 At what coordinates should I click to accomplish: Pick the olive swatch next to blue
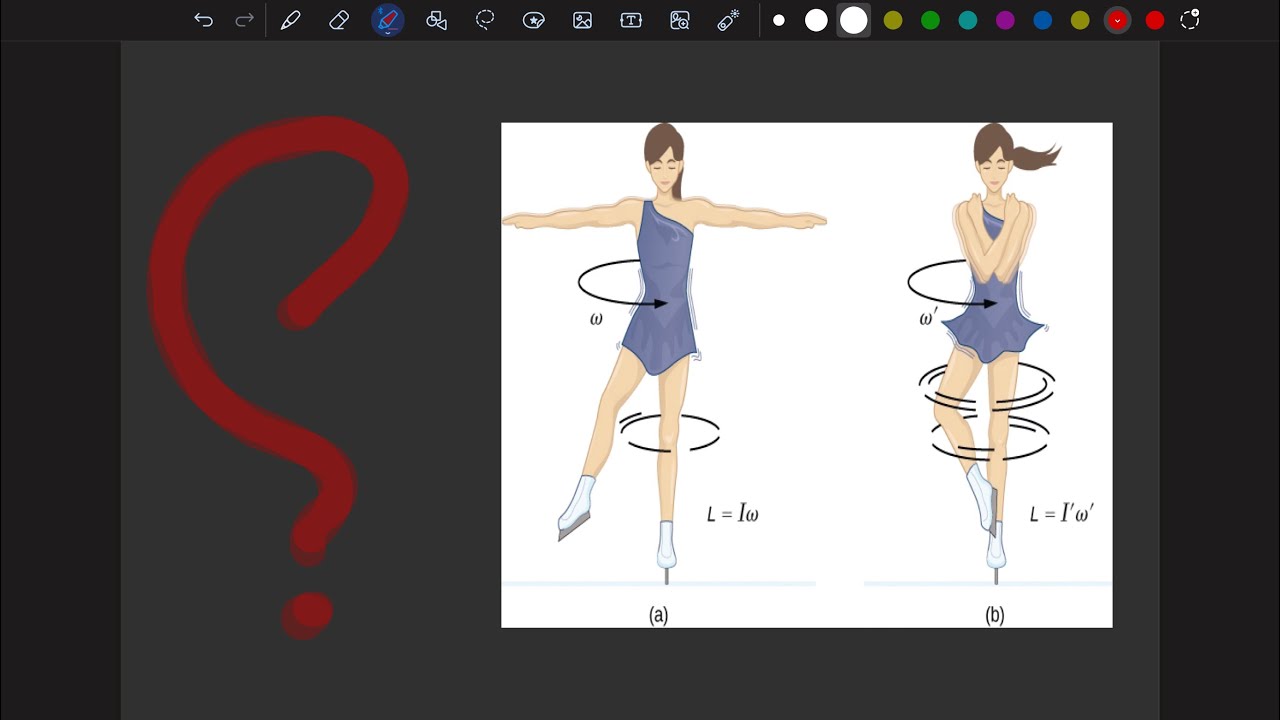(x=1080, y=20)
